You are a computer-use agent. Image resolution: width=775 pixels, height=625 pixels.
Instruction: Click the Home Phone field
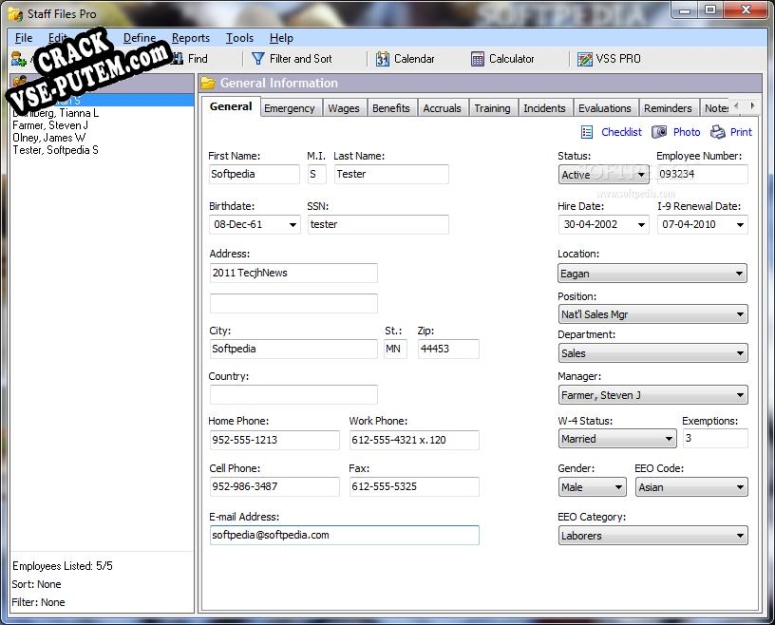[x=274, y=440]
